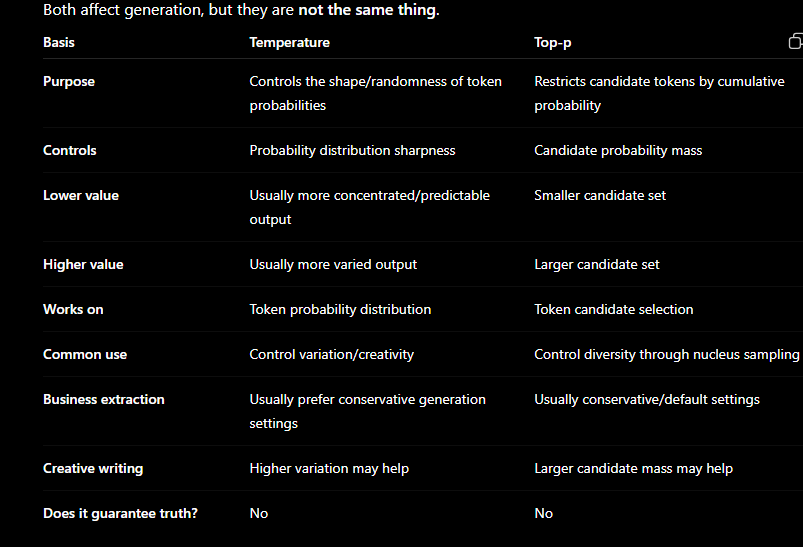
Task: Click 'Control diversity through nucleus sampling' text
Action: (667, 354)
